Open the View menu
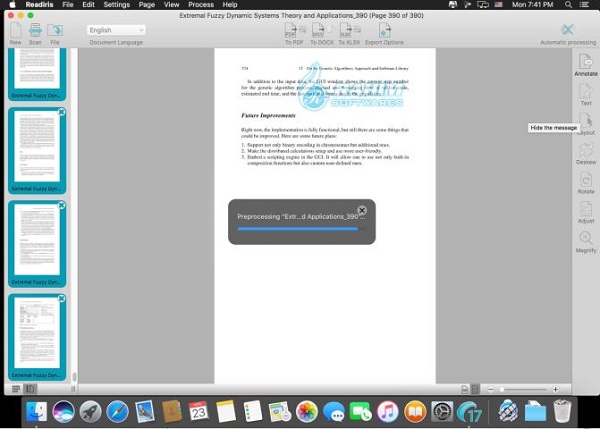 [x=171, y=5]
